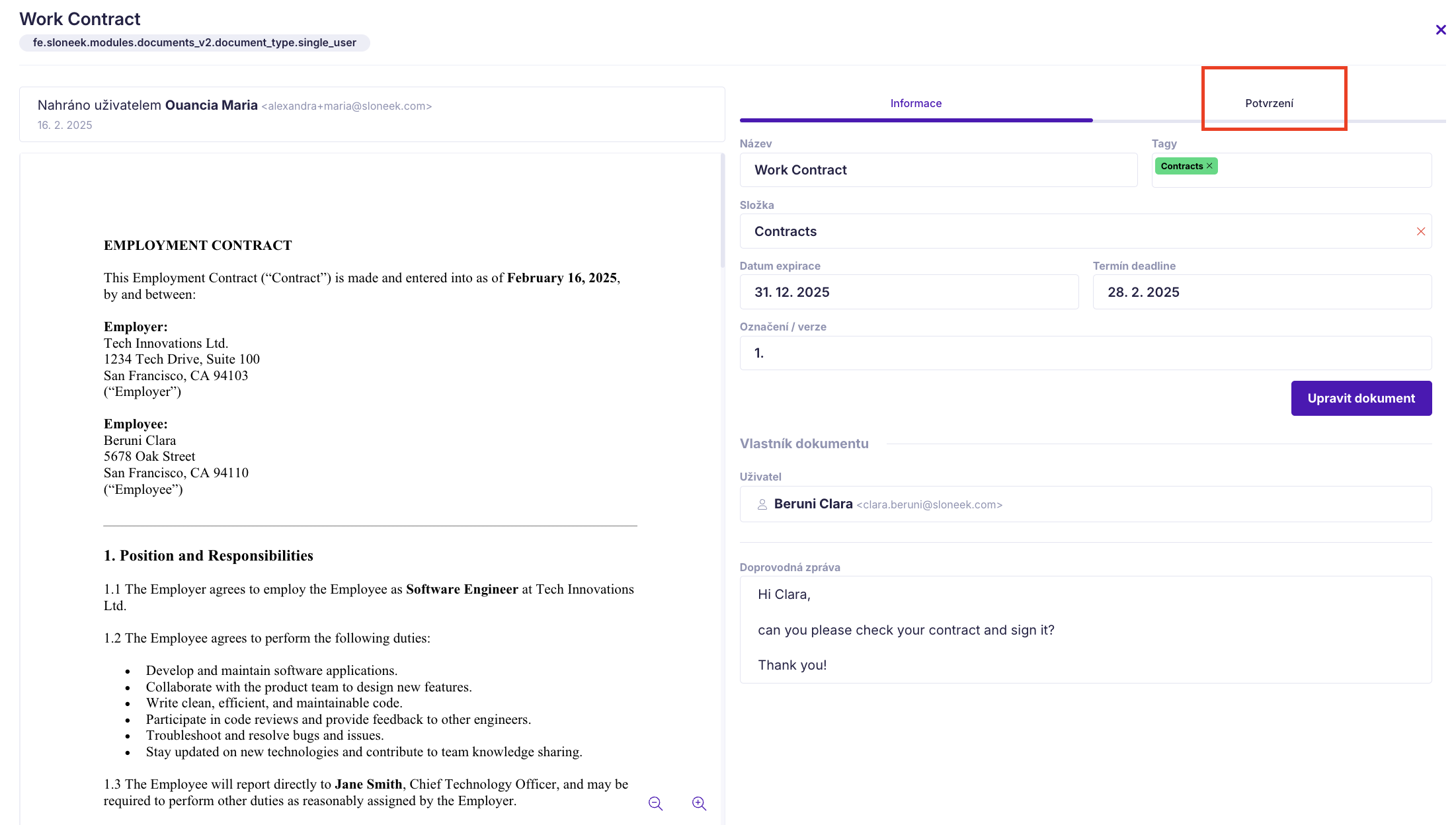This screenshot has width=1456, height=825.
Task: Click the EMPLOYMENT CONTRACT heading
Action: tap(198, 245)
